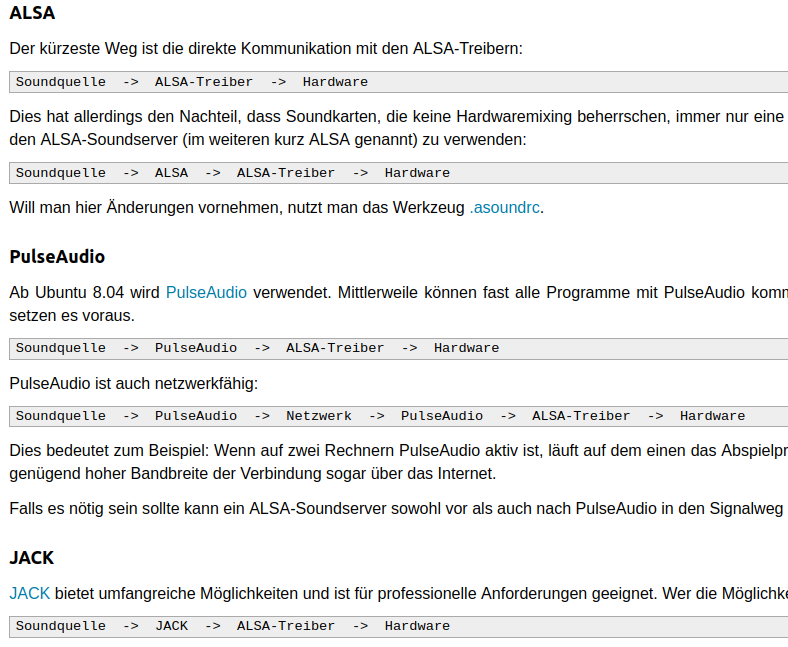Click the text 'PulseAudio ist auch netzwerkfähig:'
Screen dimensions: 788x647
click(x=134, y=383)
